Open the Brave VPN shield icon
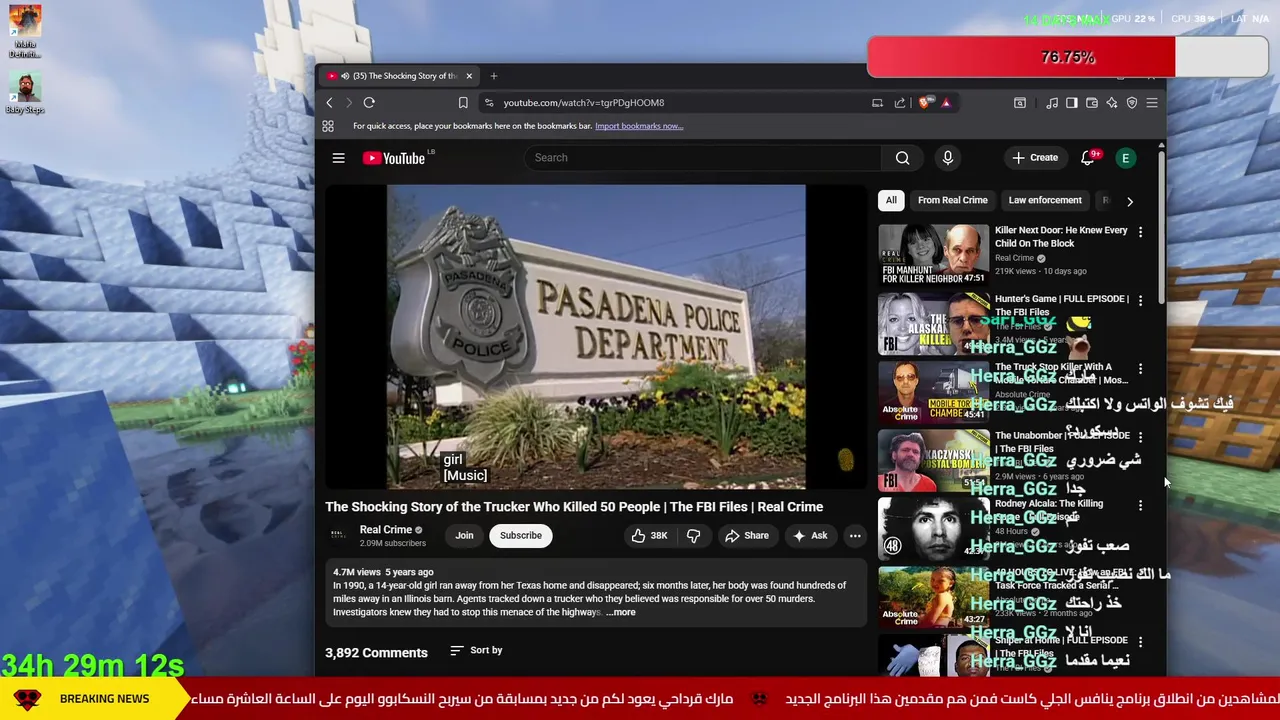Image resolution: width=1280 pixels, height=720 pixels. (x=1132, y=103)
